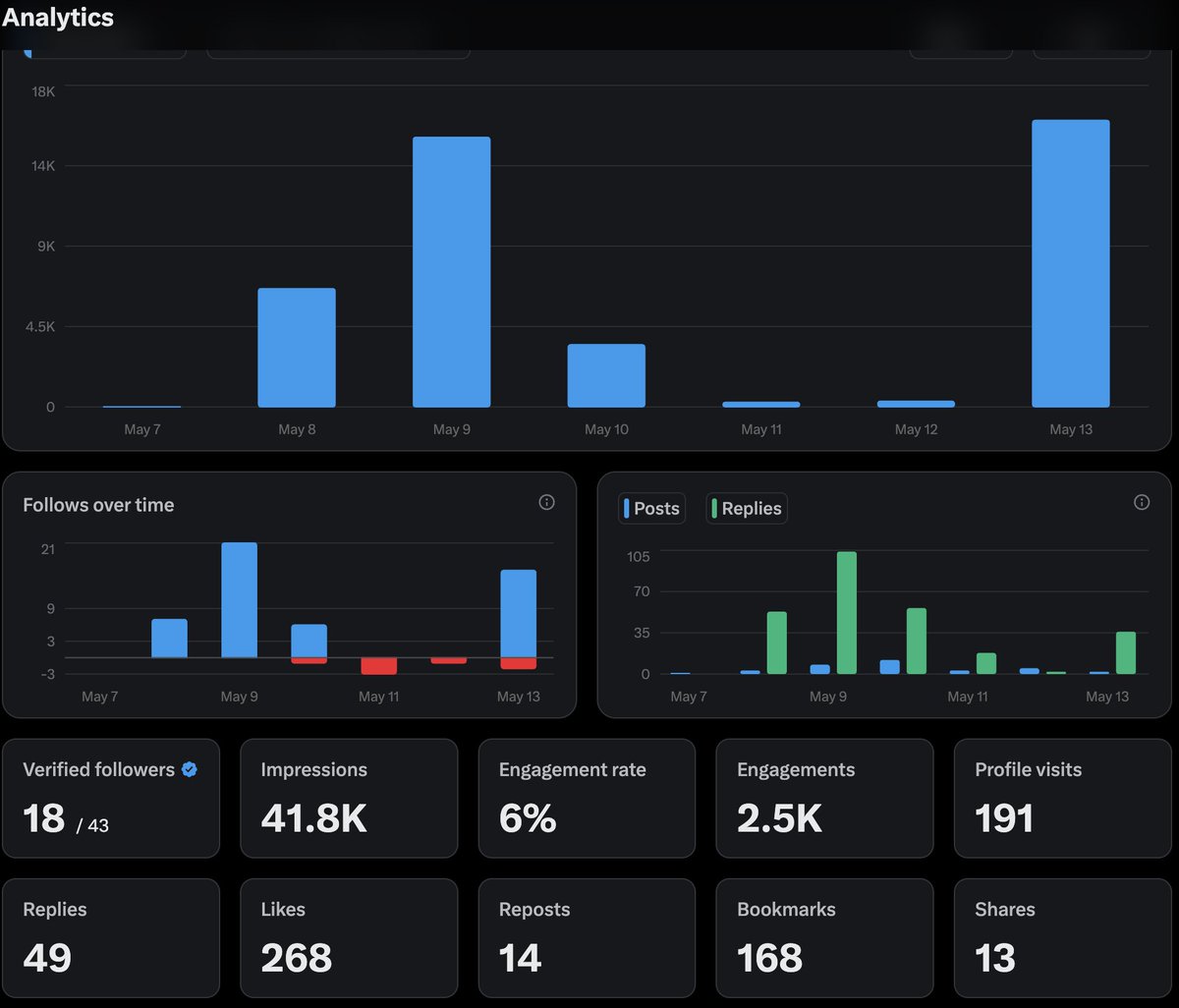Screen dimensions: 1179x1008
Task: Select the May 10 bar in the main impressions chart
Action: (606, 375)
